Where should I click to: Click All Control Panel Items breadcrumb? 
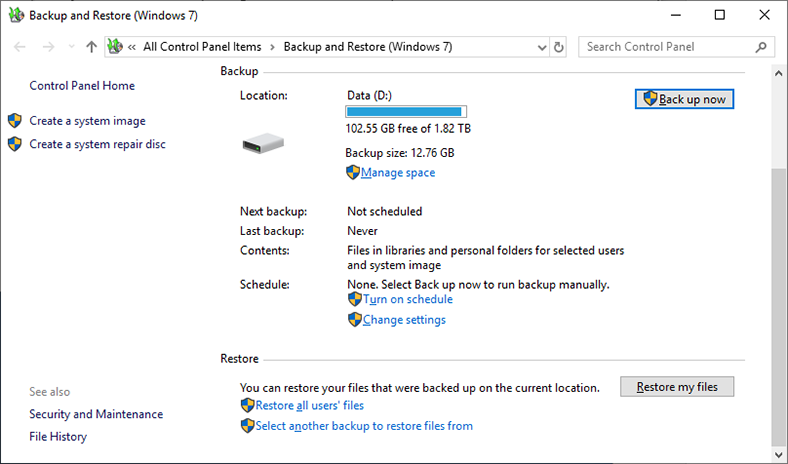tap(202, 47)
